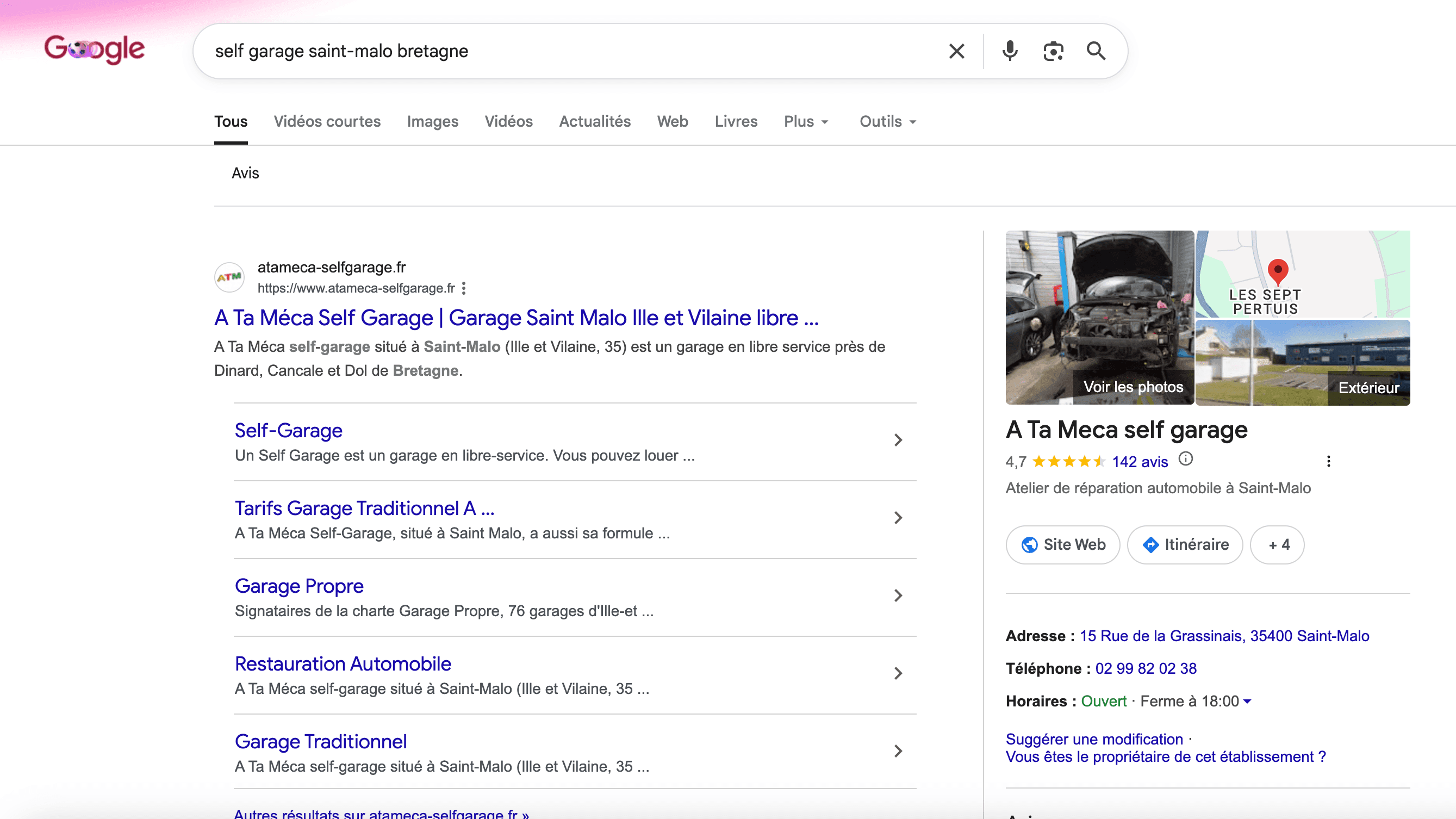Click the 4,7 star rating row
This screenshot has width=1456, height=819.
1055,462
